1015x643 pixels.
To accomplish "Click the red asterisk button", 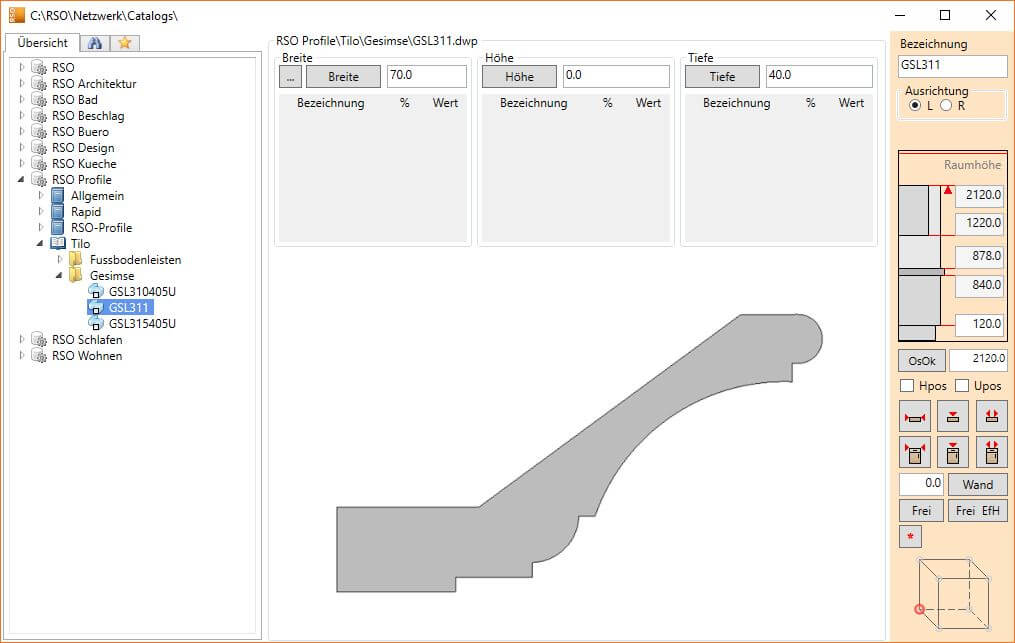I will point(910,537).
